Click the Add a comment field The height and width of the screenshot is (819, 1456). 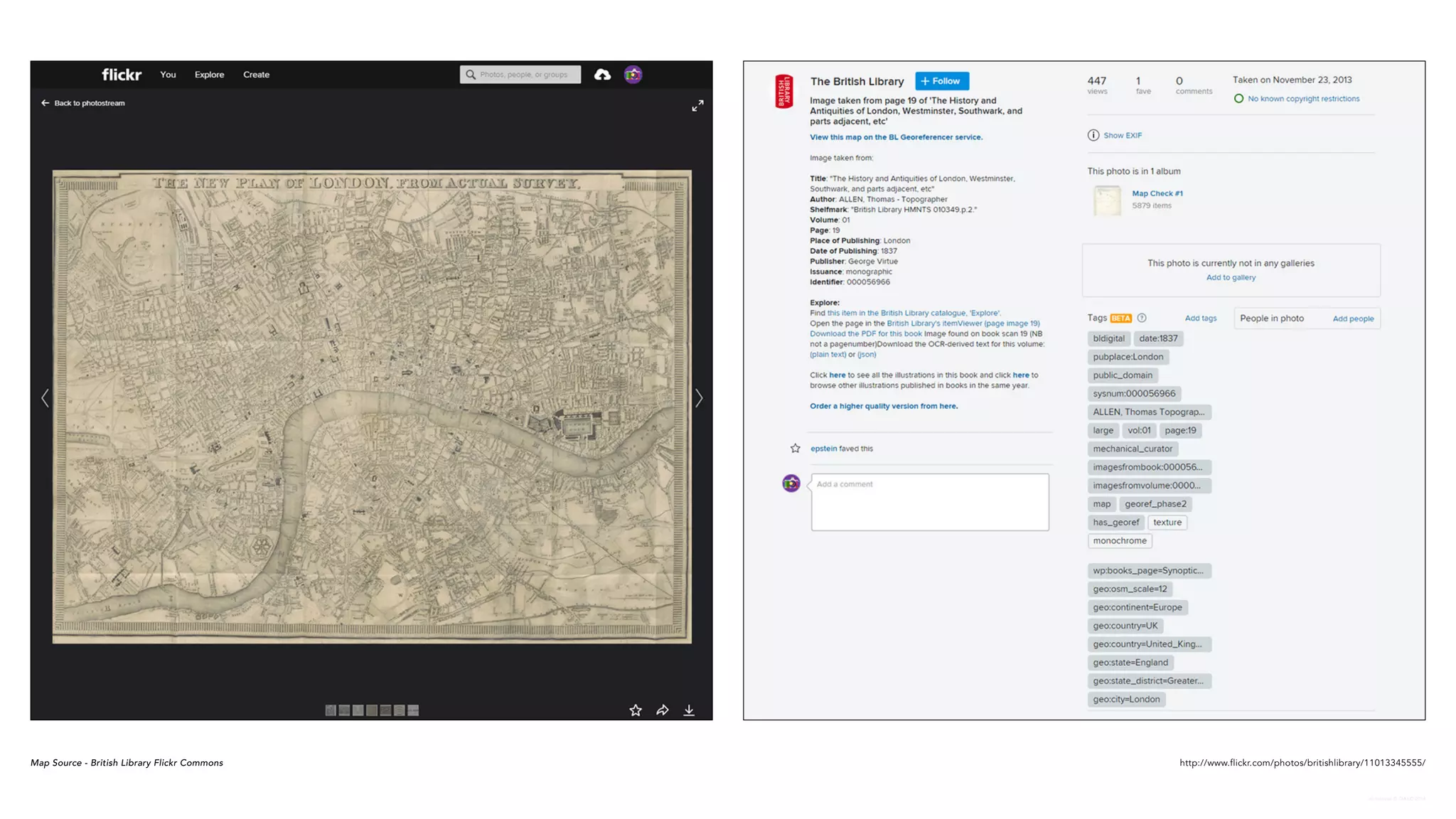click(929, 502)
